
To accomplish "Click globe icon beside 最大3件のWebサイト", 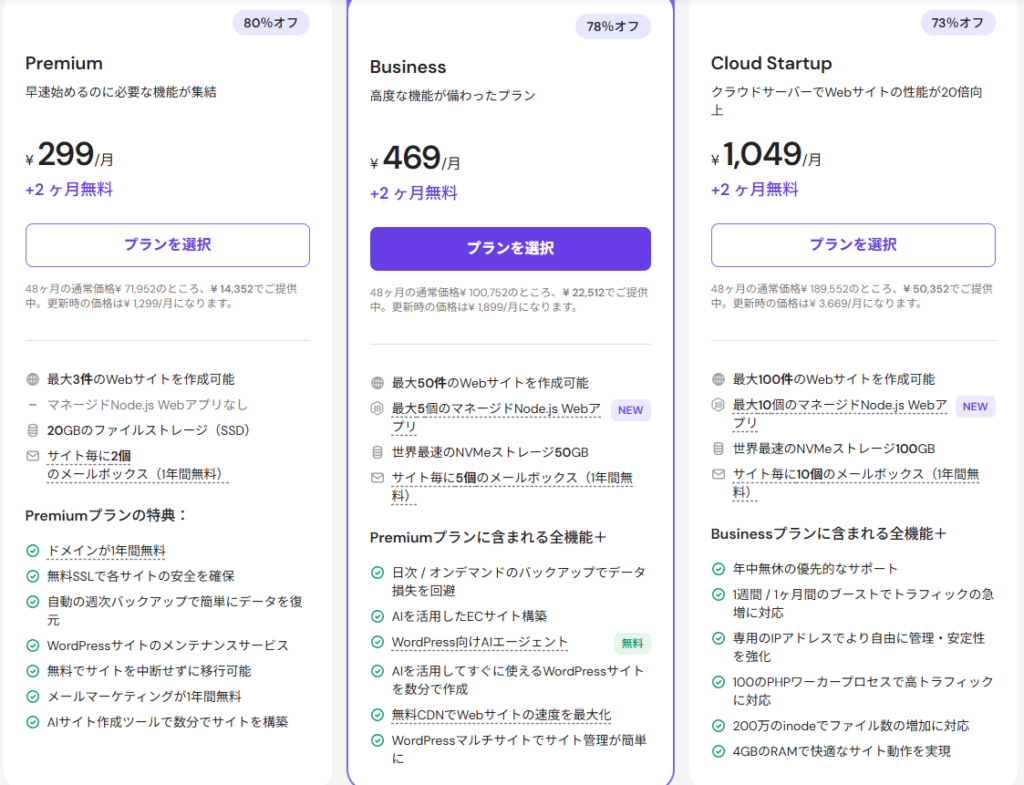I will coord(33,380).
